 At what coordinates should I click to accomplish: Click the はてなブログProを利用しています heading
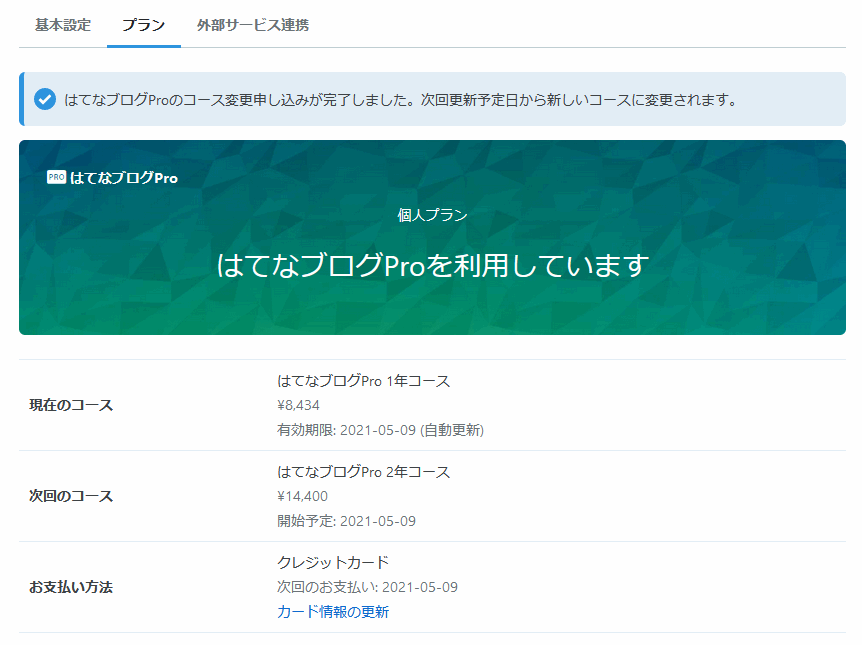432,266
